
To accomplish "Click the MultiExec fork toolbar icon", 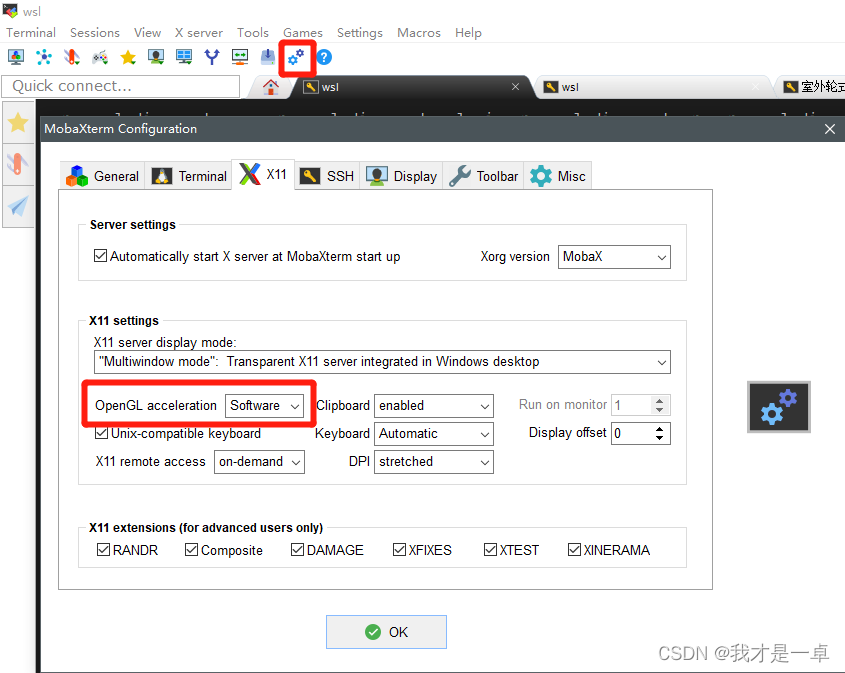I will (x=212, y=57).
